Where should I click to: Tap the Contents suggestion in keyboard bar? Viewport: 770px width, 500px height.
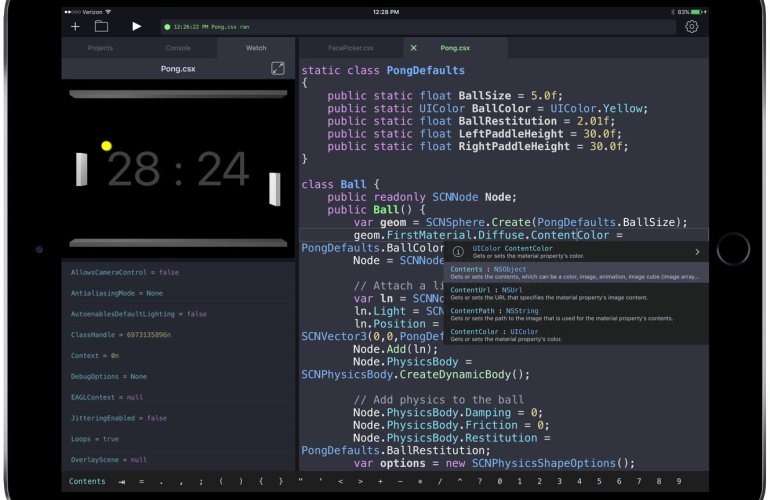(x=86, y=481)
